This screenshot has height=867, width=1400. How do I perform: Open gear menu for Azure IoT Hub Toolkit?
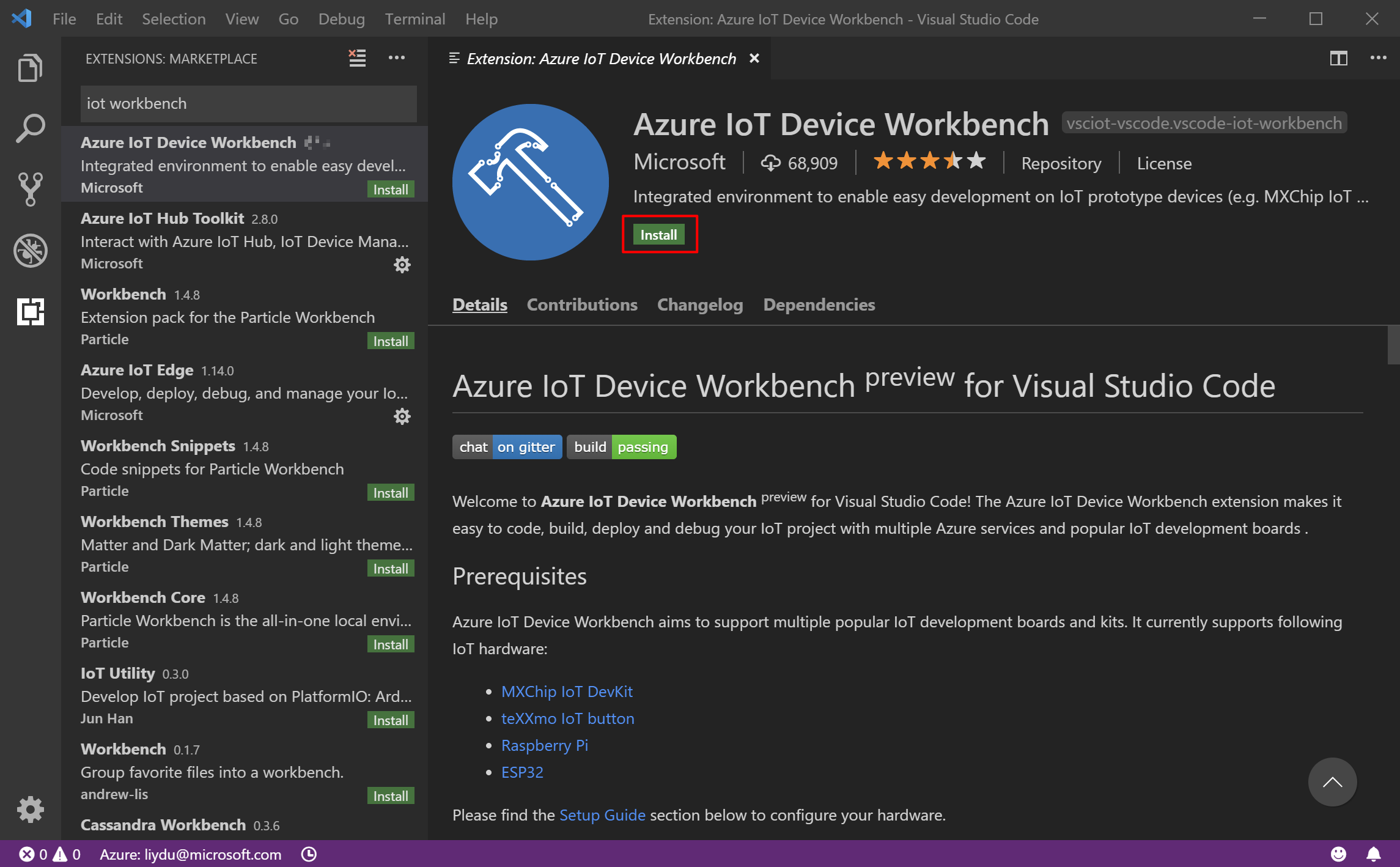[402, 265]
